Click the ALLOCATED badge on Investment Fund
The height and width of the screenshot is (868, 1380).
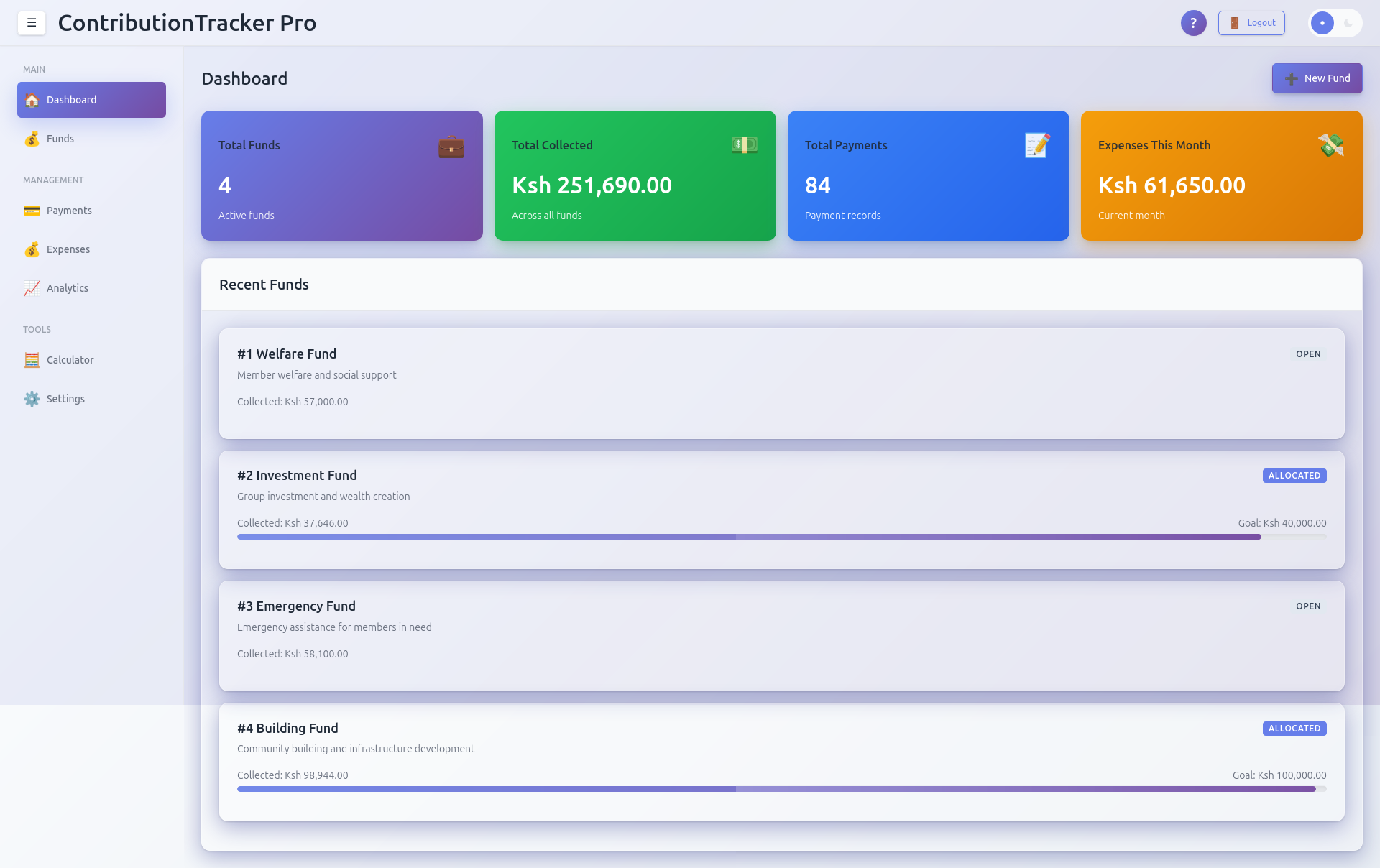(x=1294, y=475)
